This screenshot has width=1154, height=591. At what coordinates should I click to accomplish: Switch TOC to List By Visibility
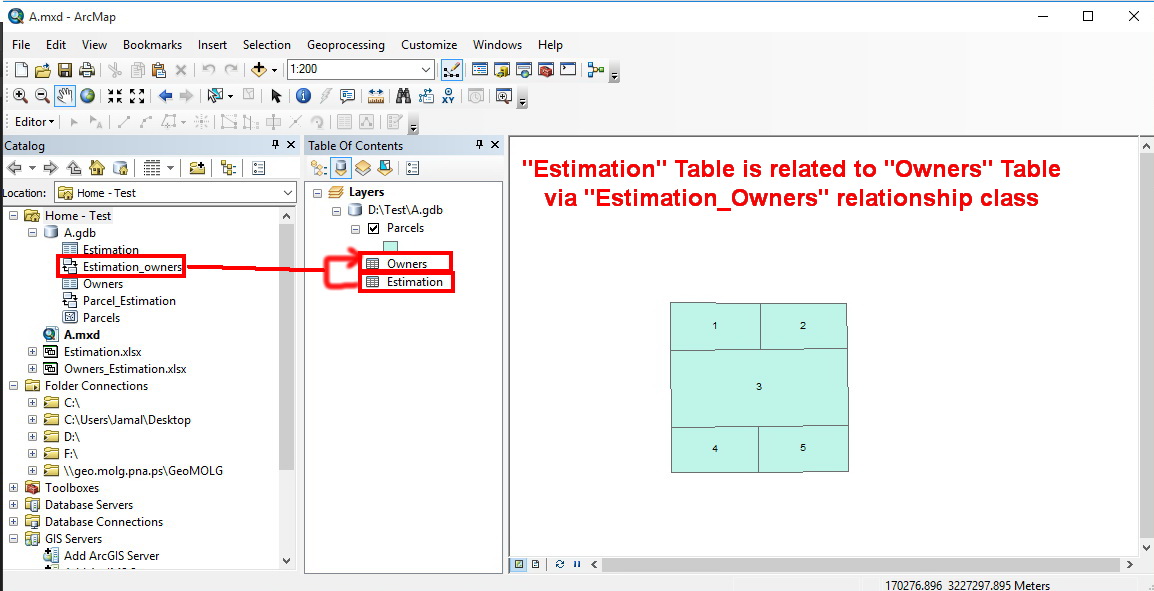pos(363,168)
